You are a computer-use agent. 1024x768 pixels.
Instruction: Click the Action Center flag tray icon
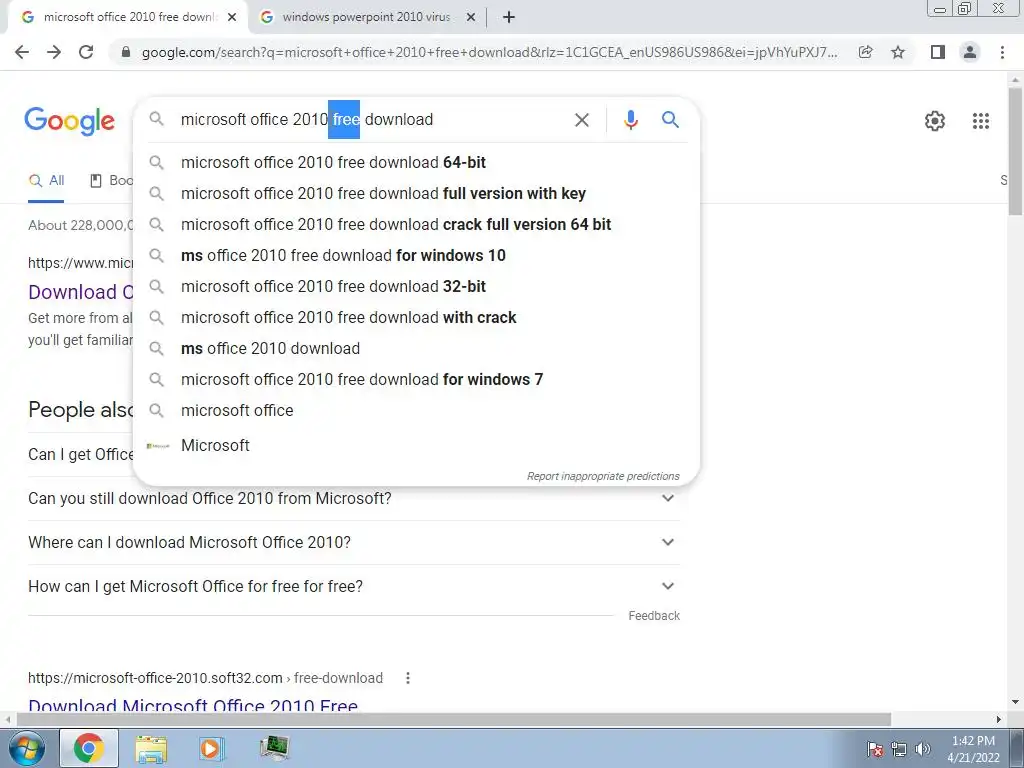click(x=874, y=749)
